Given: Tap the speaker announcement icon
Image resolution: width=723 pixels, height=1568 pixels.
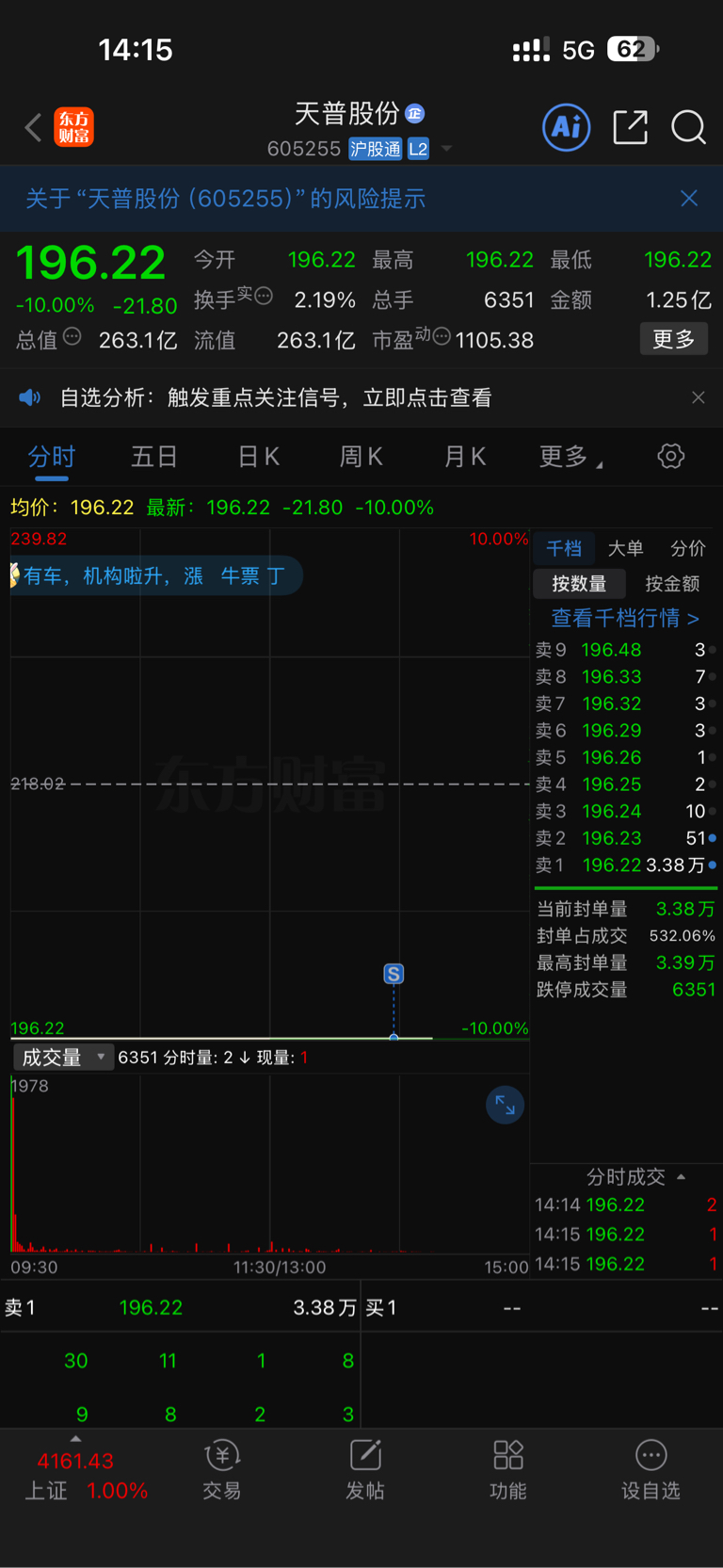Looking at the screenshot, I should click(x=30, y=397).
